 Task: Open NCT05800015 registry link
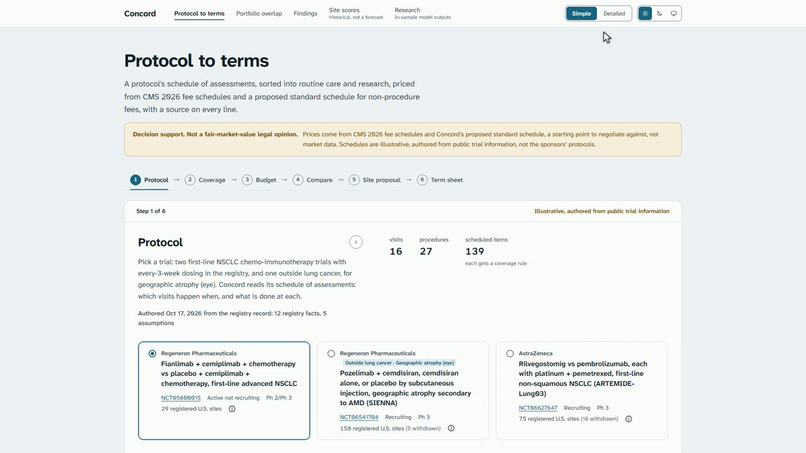point(180,398)
